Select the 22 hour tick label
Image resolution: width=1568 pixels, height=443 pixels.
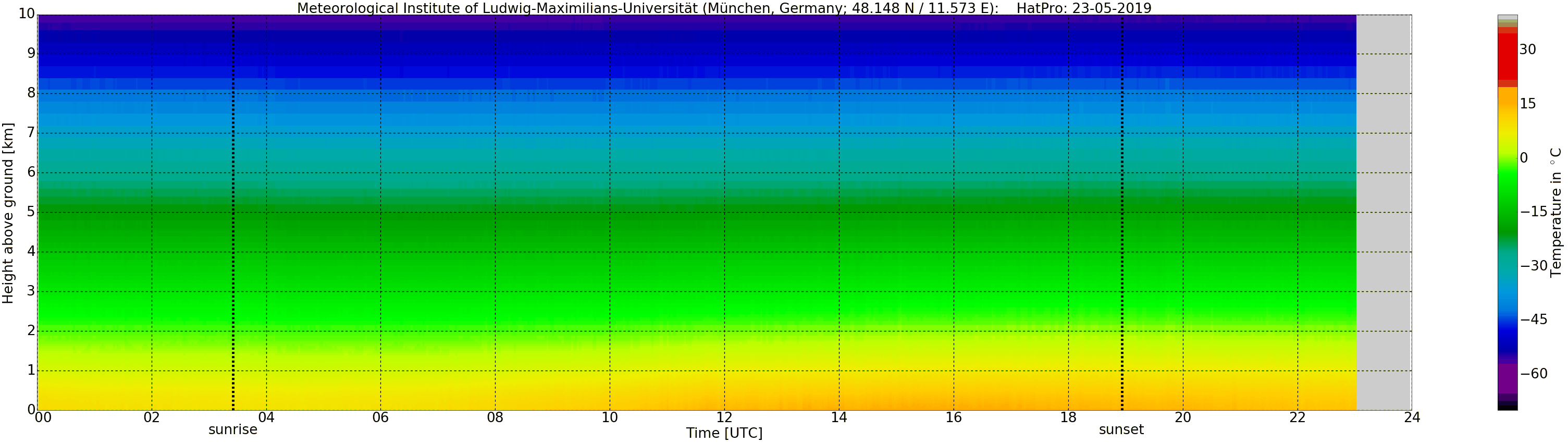pos(1297,417)
